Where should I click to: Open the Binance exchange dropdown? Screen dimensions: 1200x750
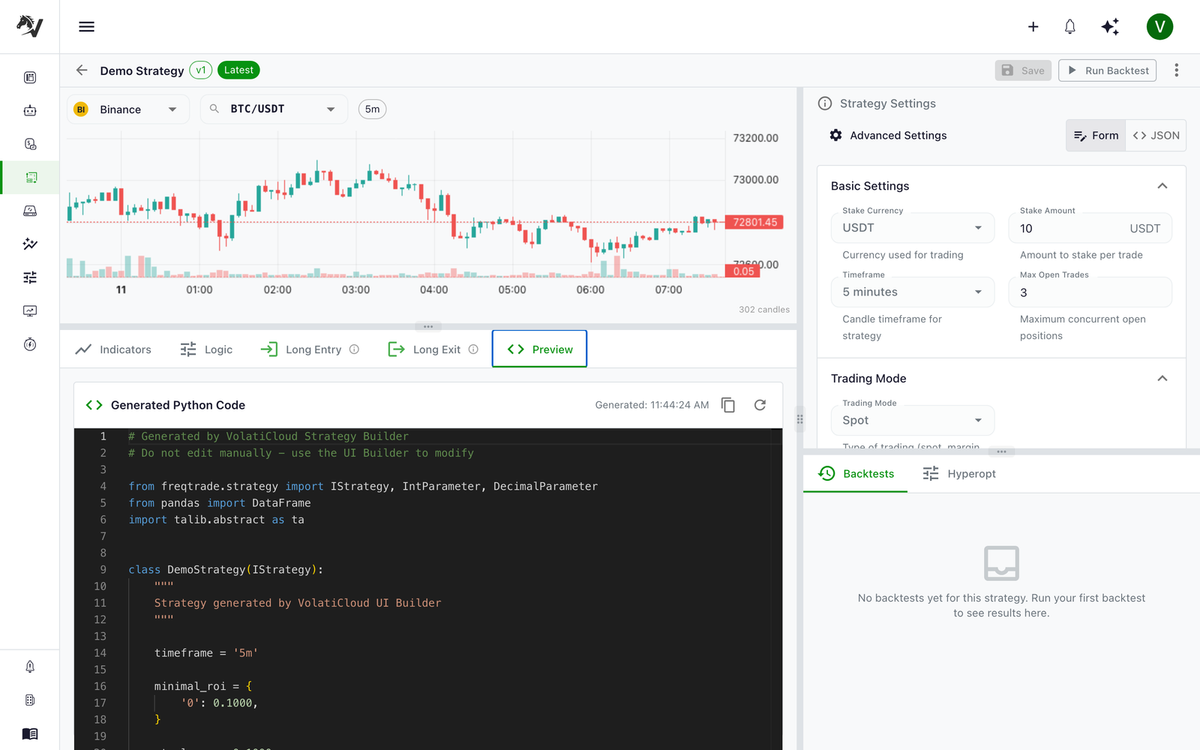(128, 109)
